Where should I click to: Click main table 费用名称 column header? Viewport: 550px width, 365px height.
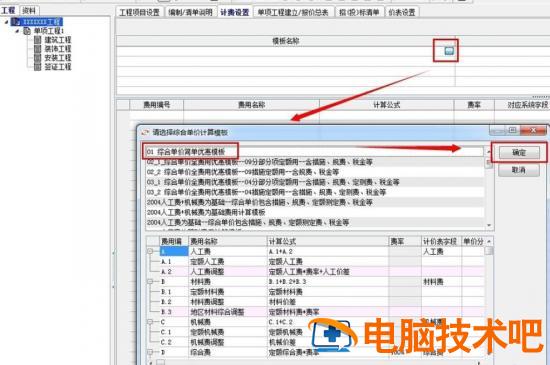pos(251,105)
